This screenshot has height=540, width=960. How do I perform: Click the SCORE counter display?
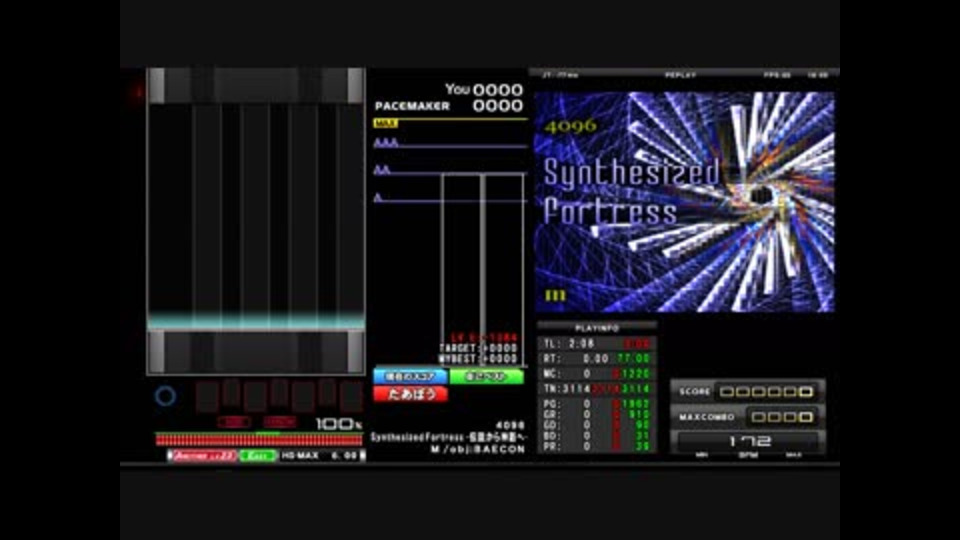click(748, 391)
